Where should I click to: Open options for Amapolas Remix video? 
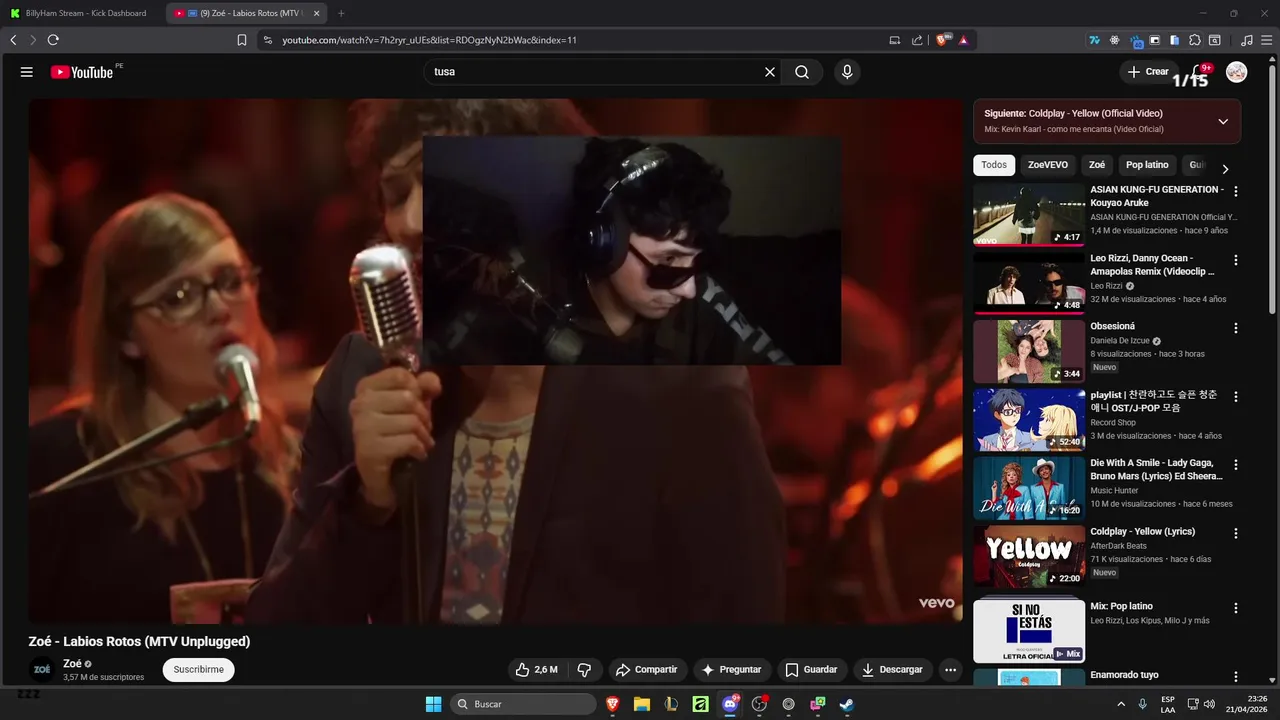1235,260
